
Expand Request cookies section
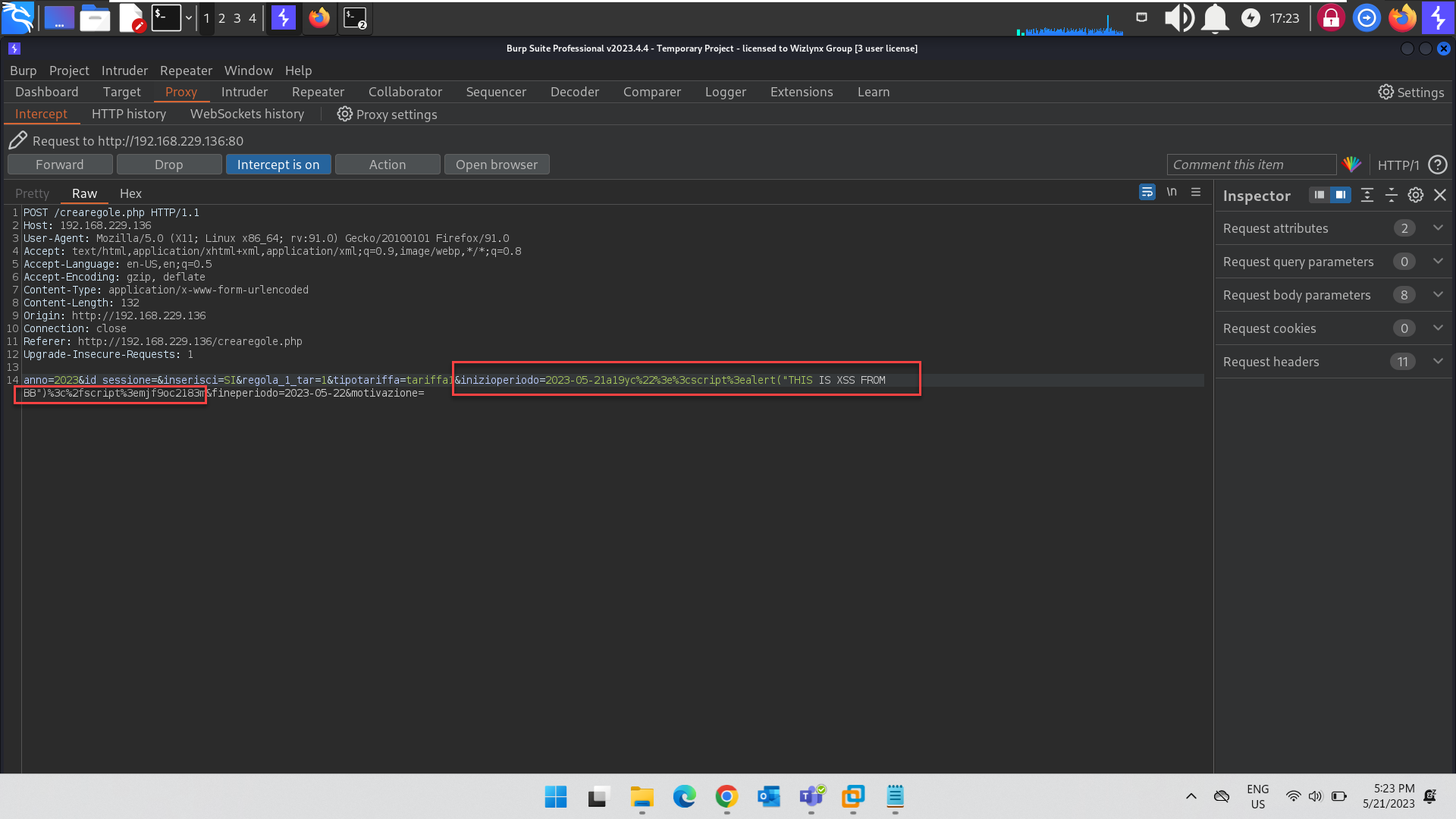coord(1334,328)
